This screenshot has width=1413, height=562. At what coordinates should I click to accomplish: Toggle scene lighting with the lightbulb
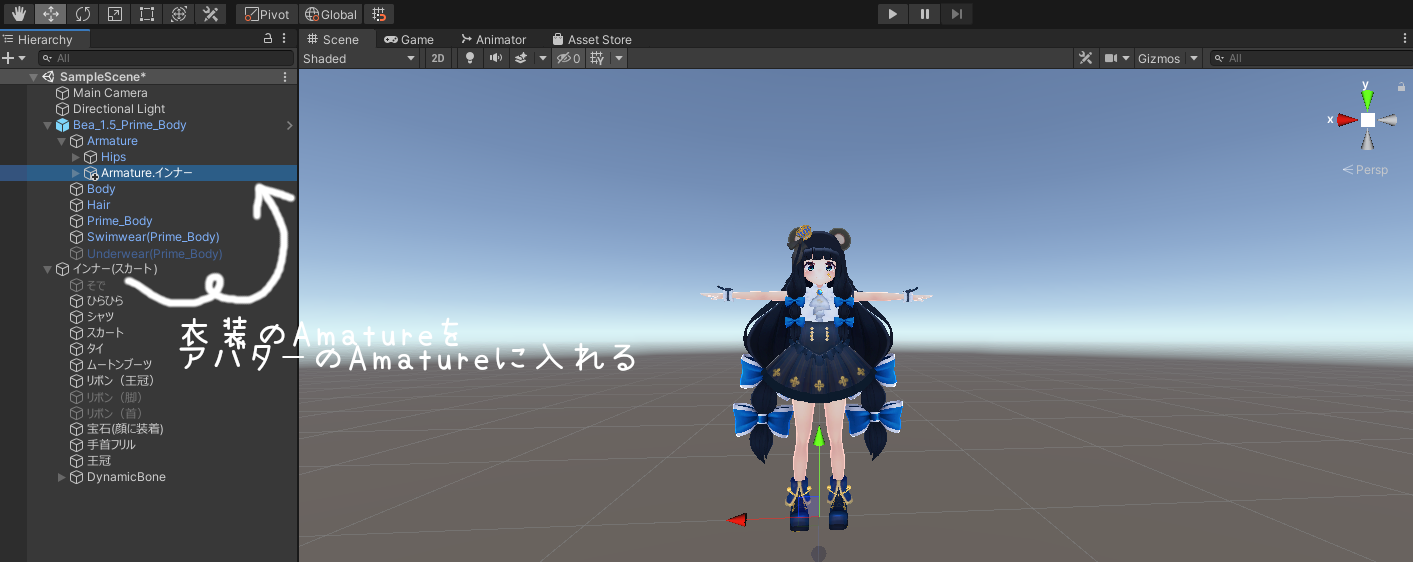tap(470, 58)
